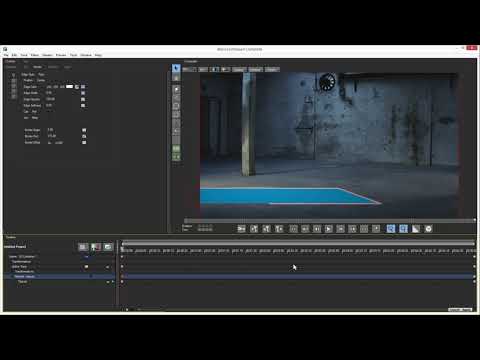Toggle the checkbox in the Edge Softness row
The width and height of the screenshot is (480, 360).
point(83,106)
